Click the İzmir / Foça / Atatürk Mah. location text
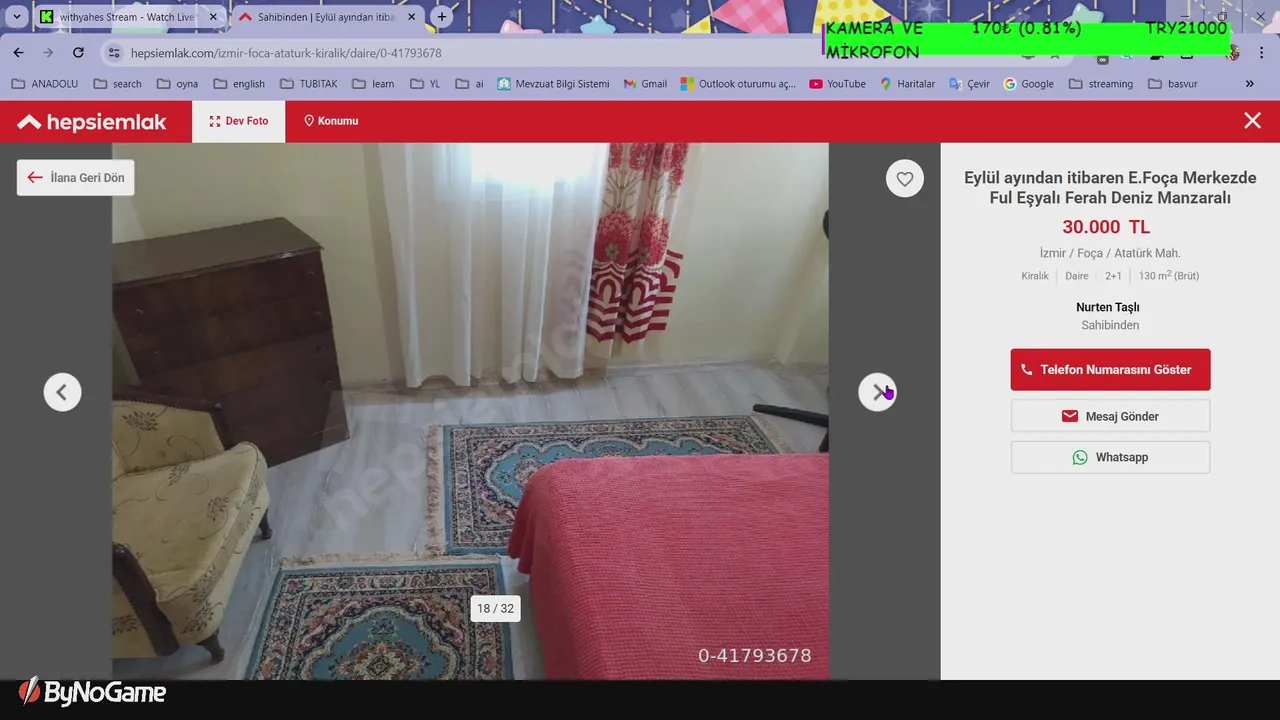The height and width of the screenshot is (720, 1280). tap(1110, 253)
